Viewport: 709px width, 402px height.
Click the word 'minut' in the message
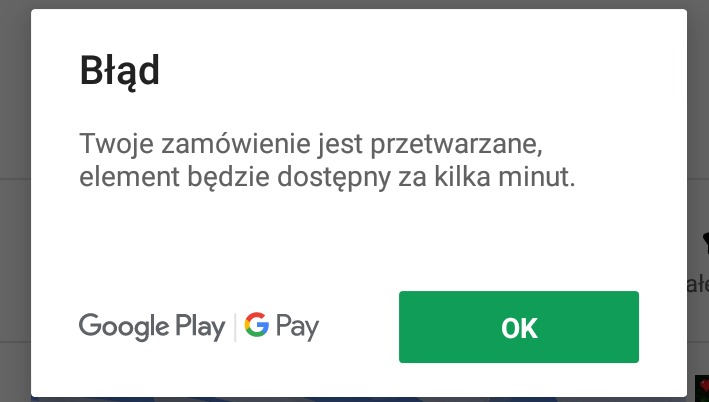[x=537, y=176]
